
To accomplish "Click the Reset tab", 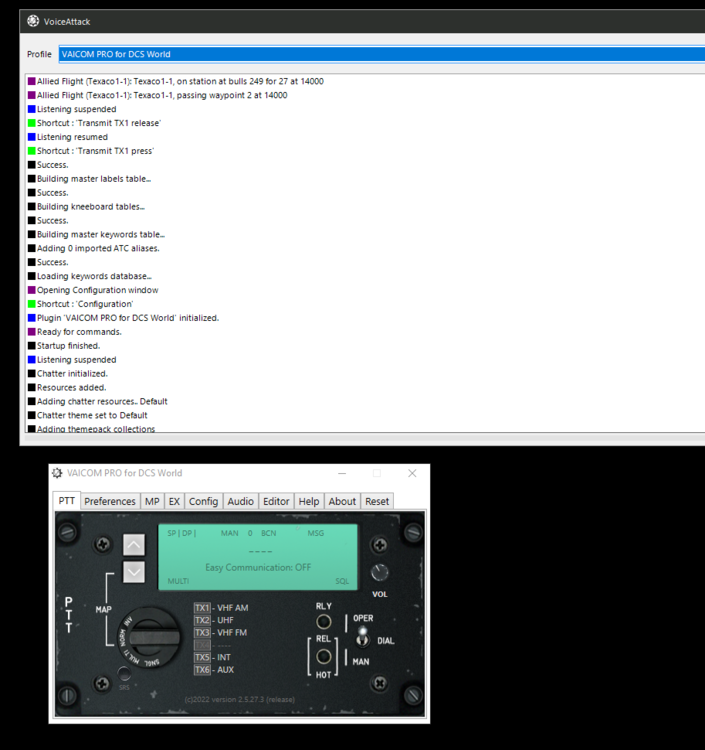I will [377, 501].
